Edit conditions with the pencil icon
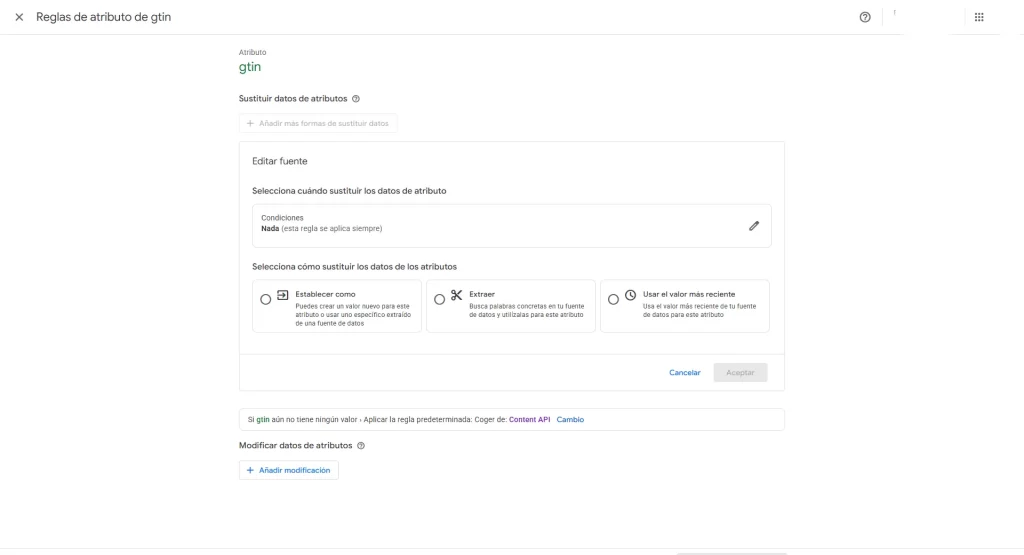1024x555 pixels. point(754,226)
